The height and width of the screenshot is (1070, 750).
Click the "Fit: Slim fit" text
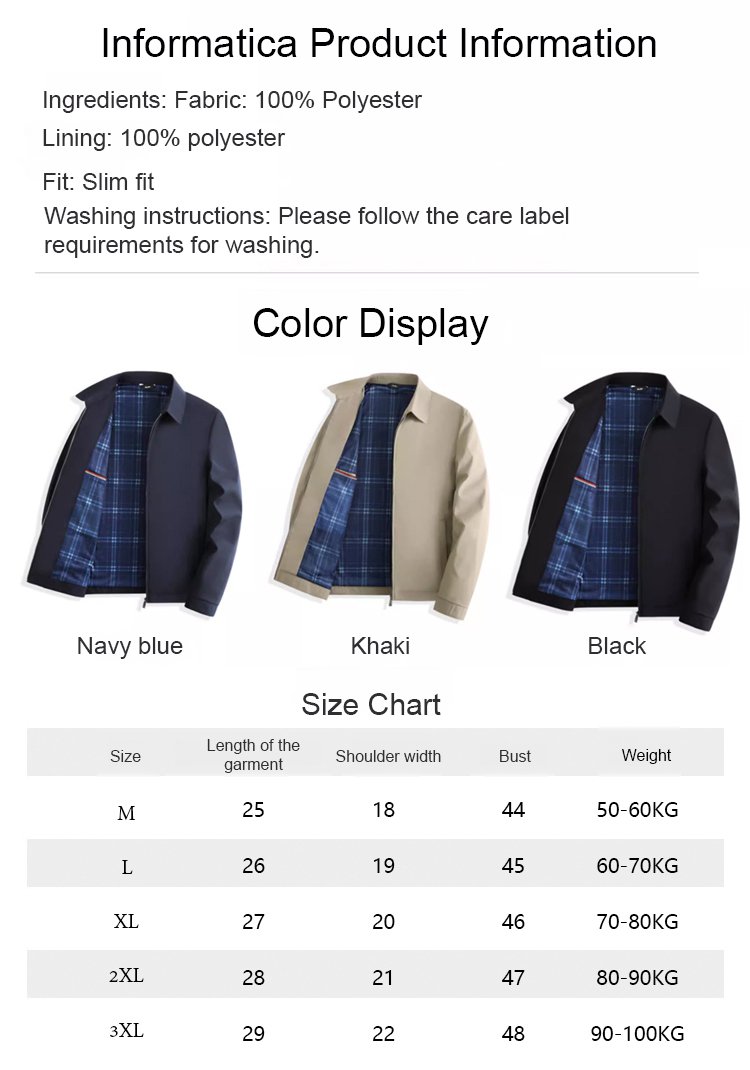point(98,182)
